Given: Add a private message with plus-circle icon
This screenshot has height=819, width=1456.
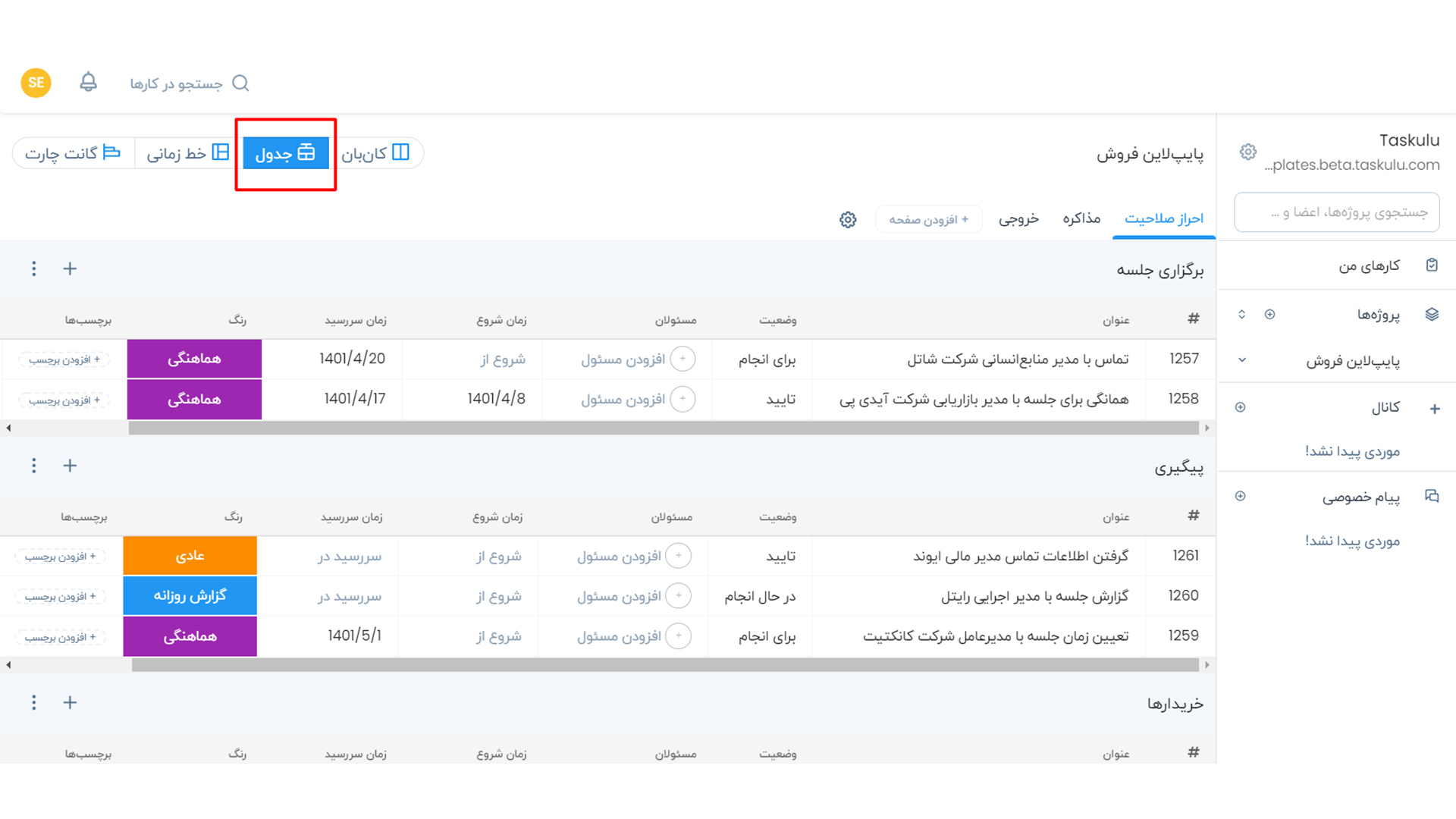Looking at the screenshot, I should [x=1240, y=496].
